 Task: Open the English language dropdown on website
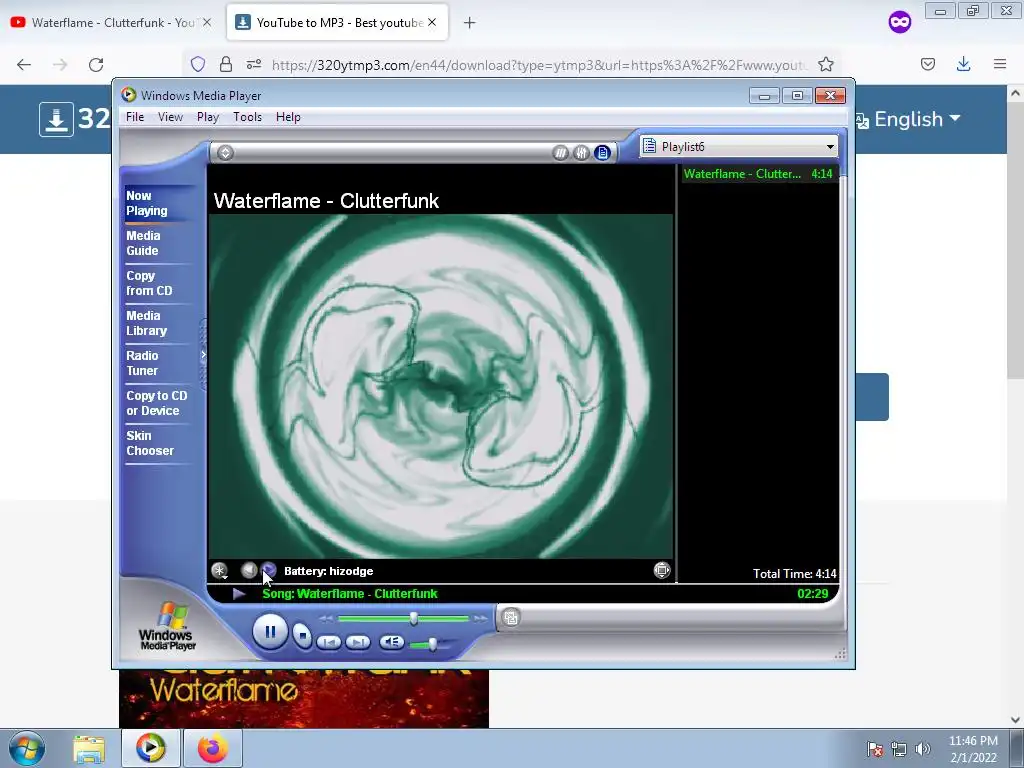908,120
